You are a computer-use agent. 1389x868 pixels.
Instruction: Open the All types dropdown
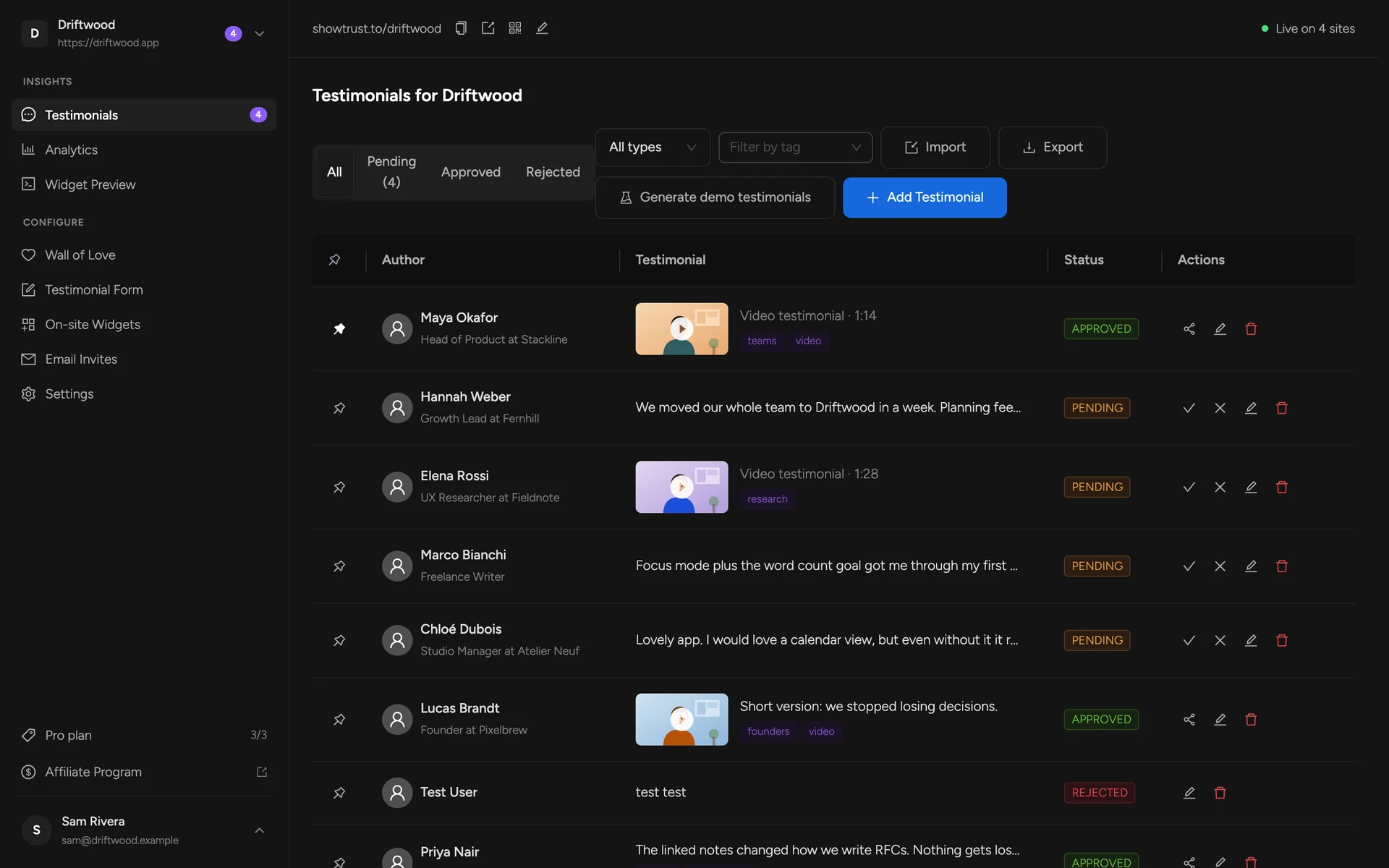click(653, 148)
